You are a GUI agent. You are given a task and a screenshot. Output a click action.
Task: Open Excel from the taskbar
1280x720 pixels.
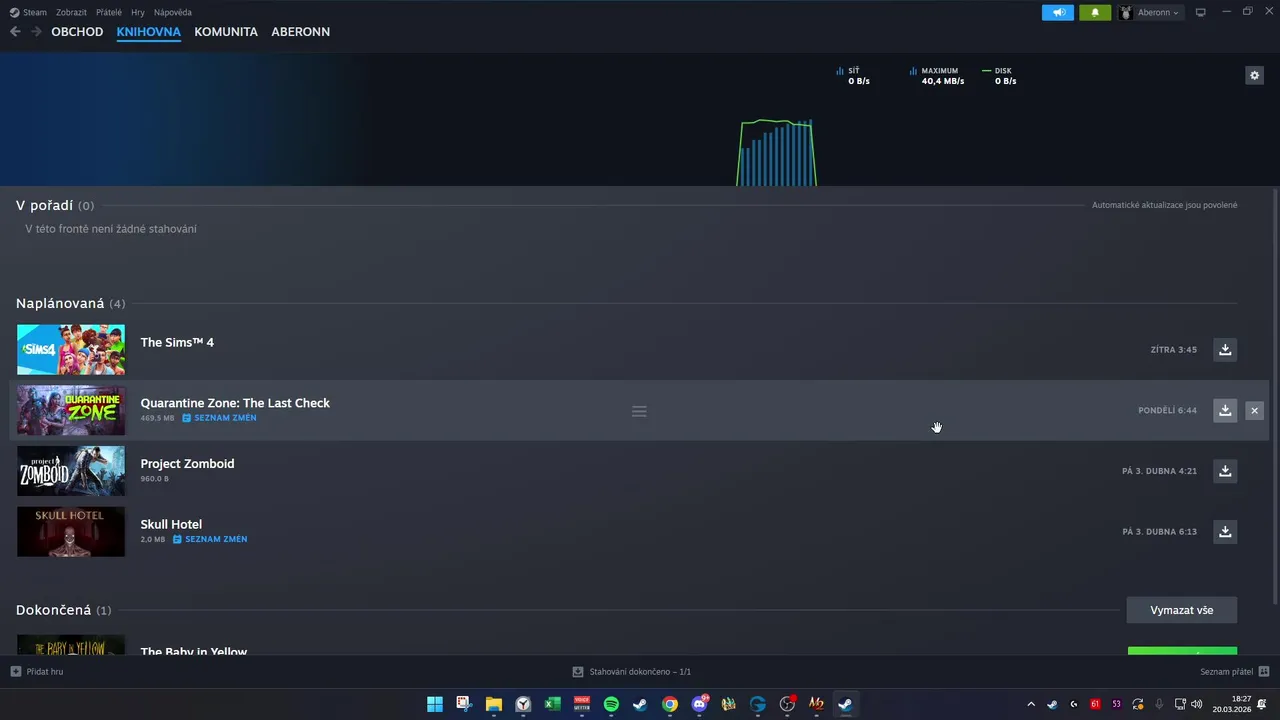point(552,704)
